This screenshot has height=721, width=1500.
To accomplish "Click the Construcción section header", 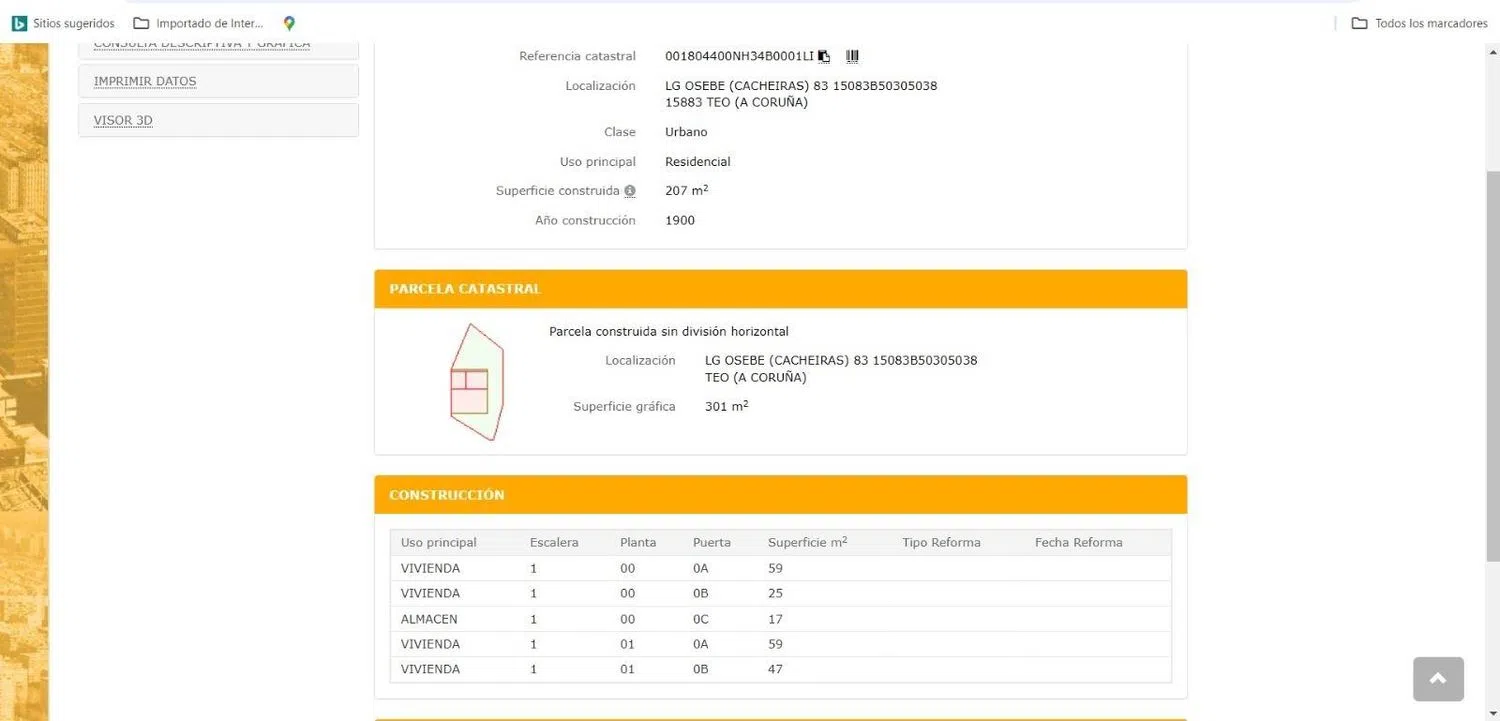I will [780, 495].
